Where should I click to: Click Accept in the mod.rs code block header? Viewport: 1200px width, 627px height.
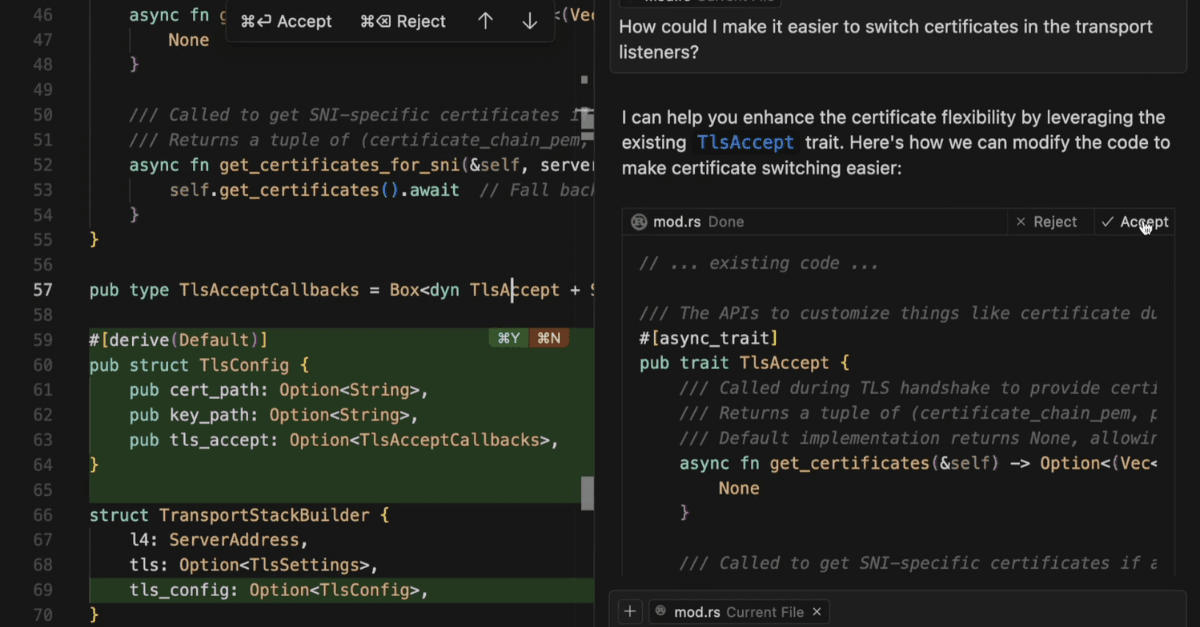tap(1134, 222)
